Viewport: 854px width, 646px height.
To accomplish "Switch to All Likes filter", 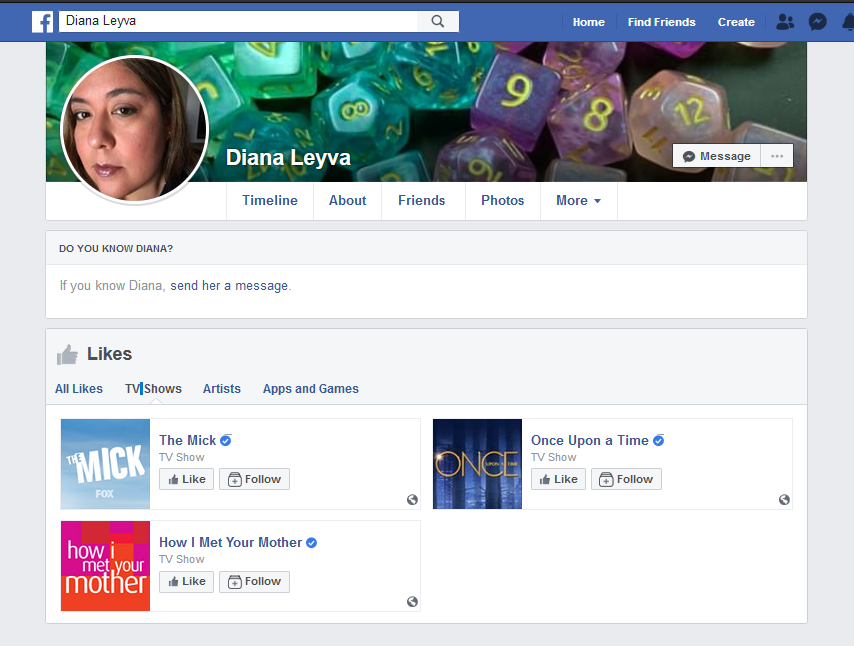I will point(79,389).
